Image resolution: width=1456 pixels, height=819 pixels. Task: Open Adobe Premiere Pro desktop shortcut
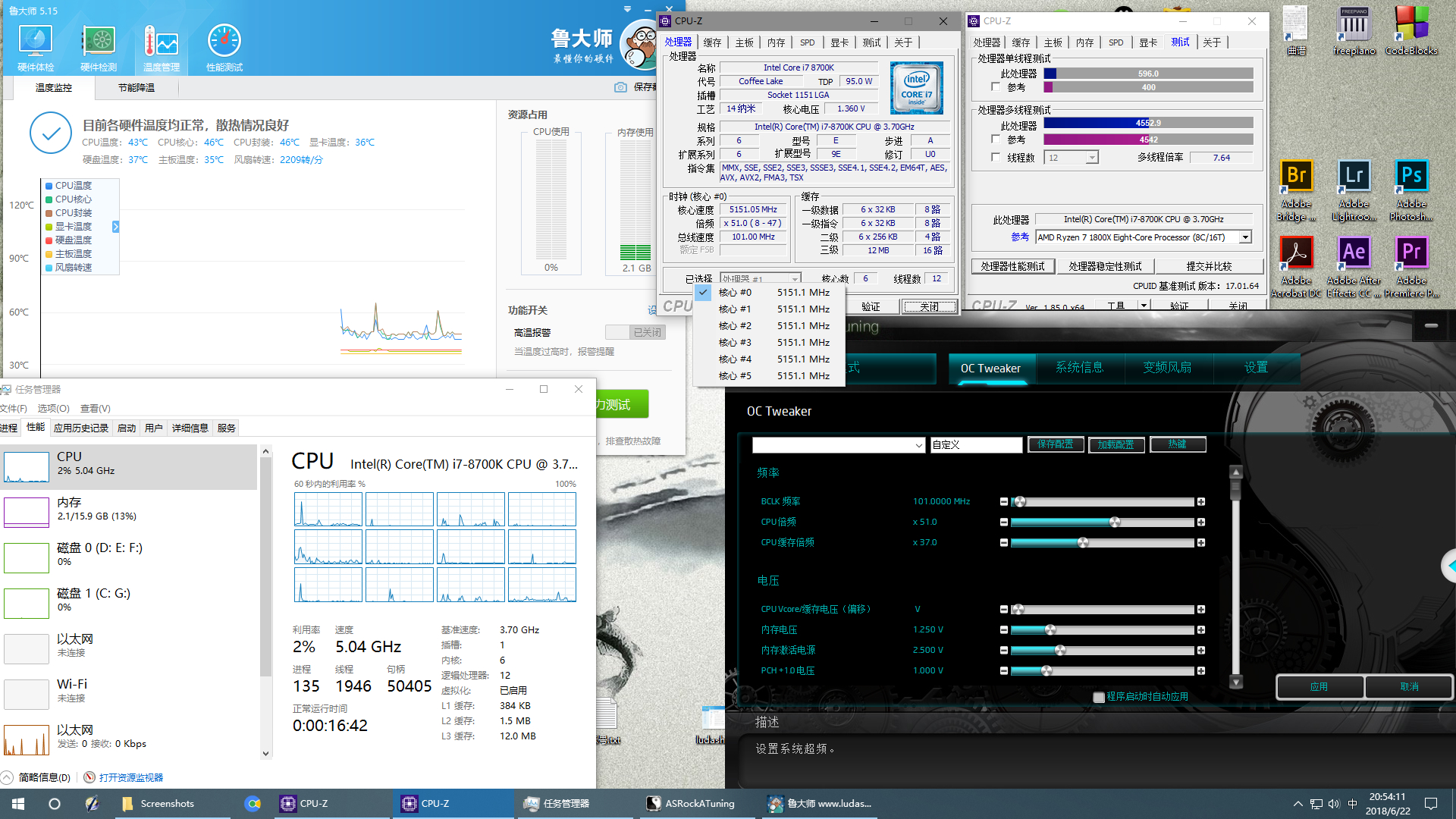[x=1411, y=267]
